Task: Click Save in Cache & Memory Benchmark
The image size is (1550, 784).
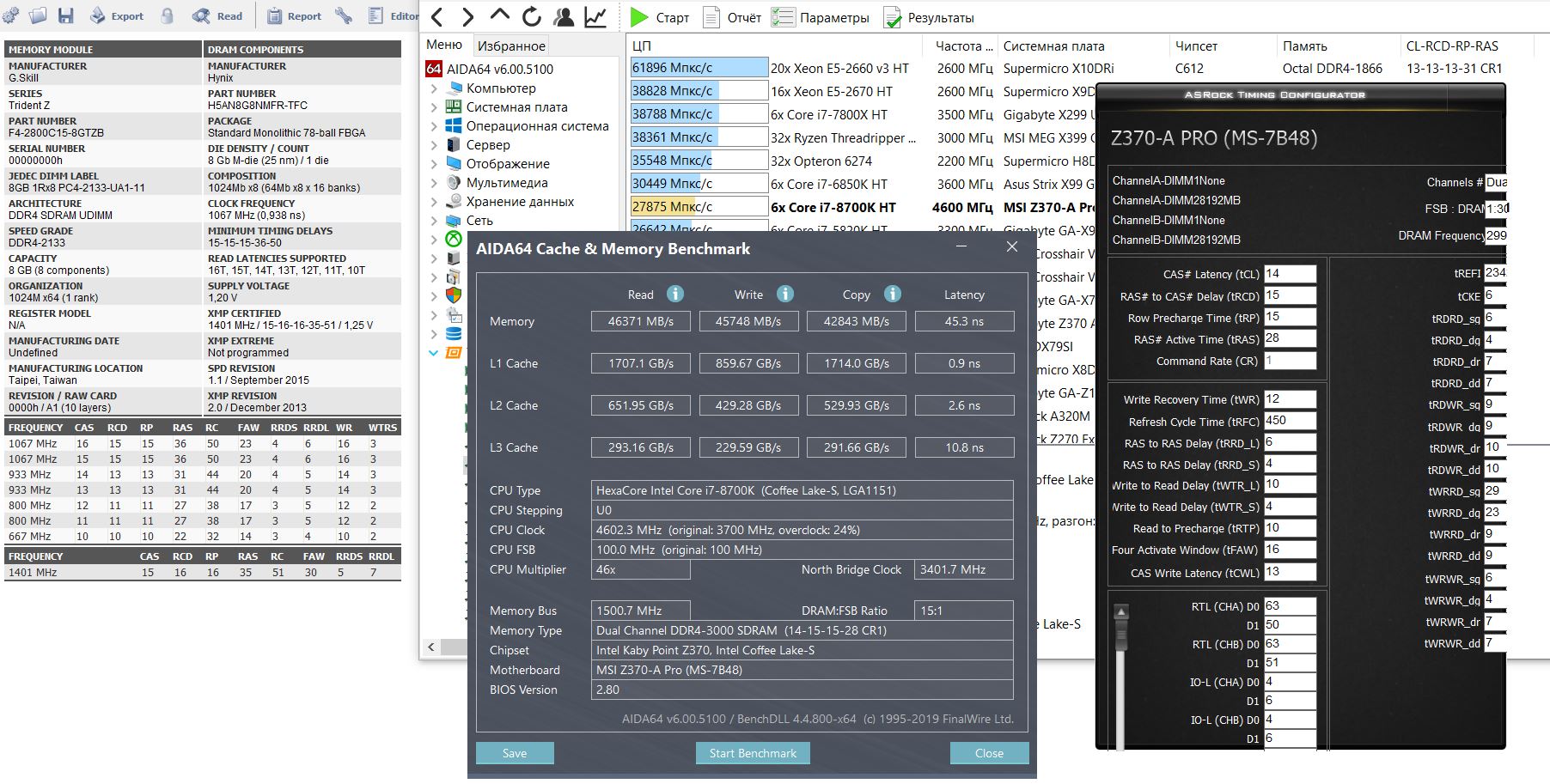Action: 515,753
